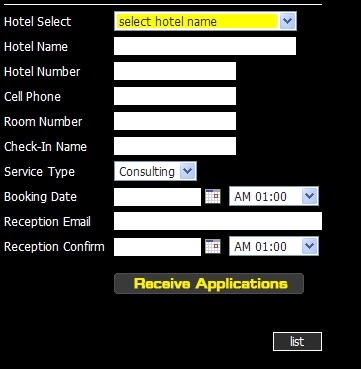
Task: Expand the Hotel Select dropdown arrow
Action: tap(287, 21)
